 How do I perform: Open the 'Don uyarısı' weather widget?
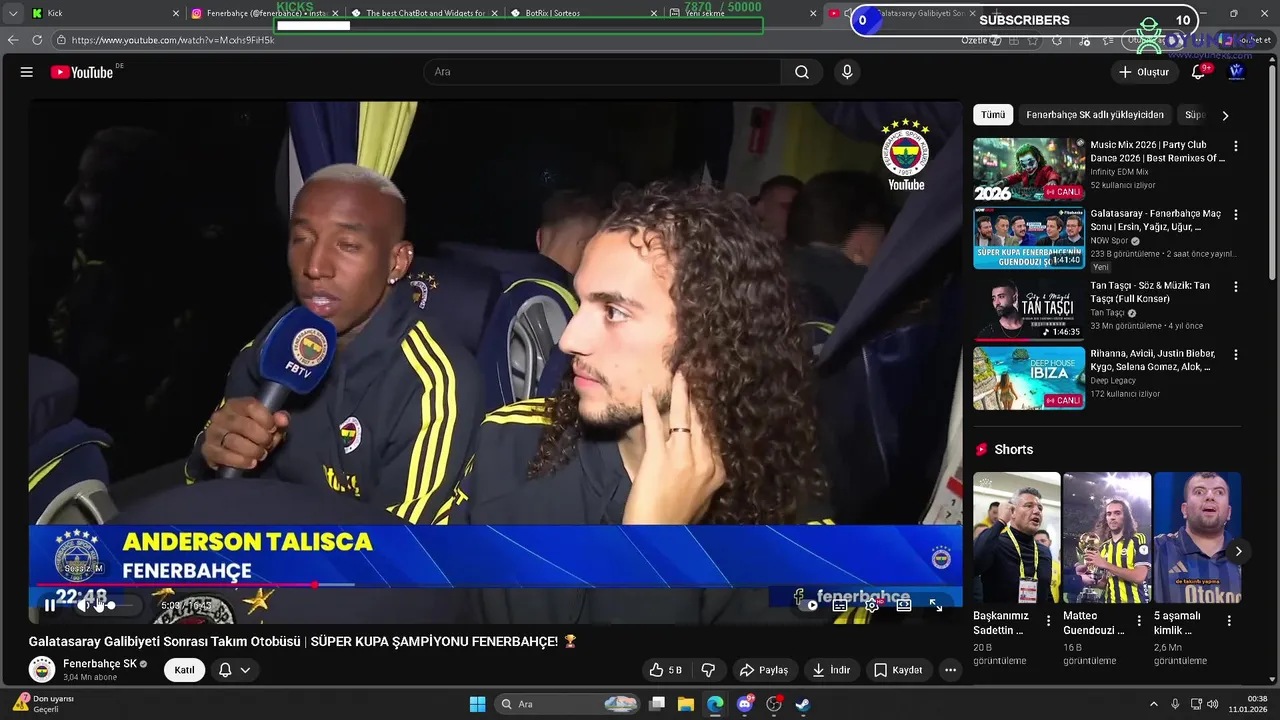pos(44,704)
